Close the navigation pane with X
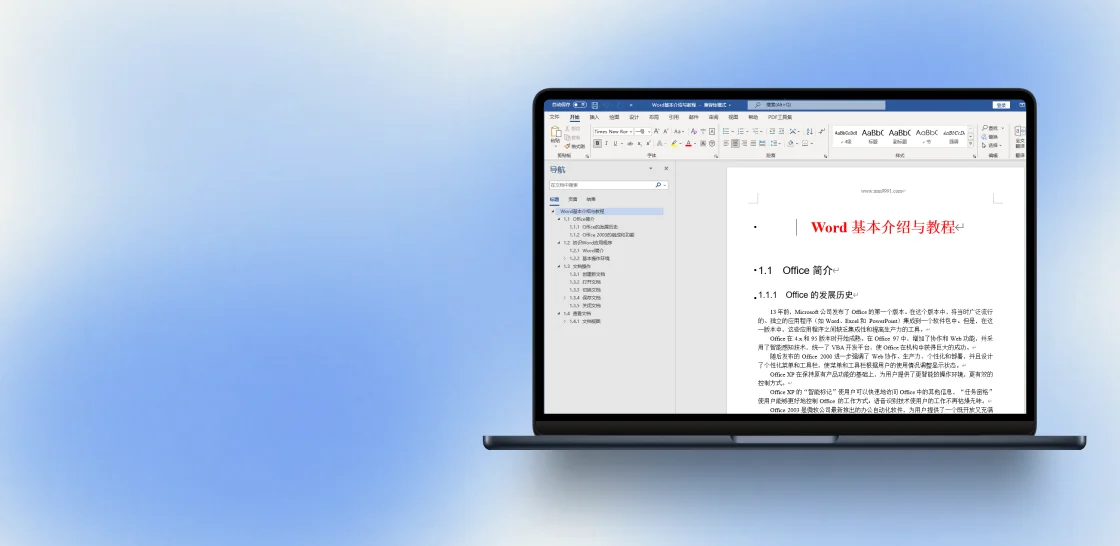The height and width of the screenshot is (546, 1120). (x=666, y=169)
